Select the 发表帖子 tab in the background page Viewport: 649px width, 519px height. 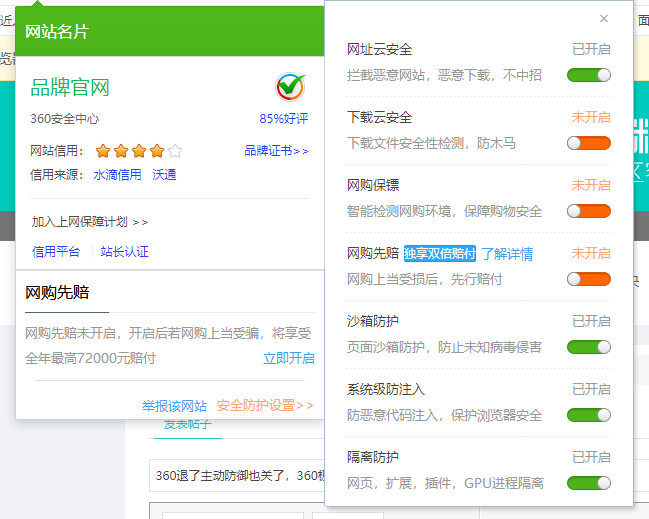(187, 425)
